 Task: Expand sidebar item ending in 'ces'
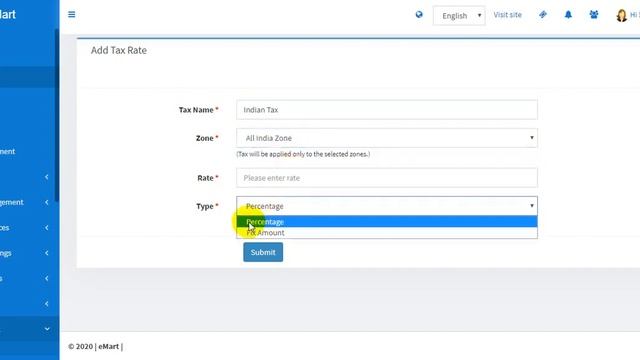click(24, 227)
